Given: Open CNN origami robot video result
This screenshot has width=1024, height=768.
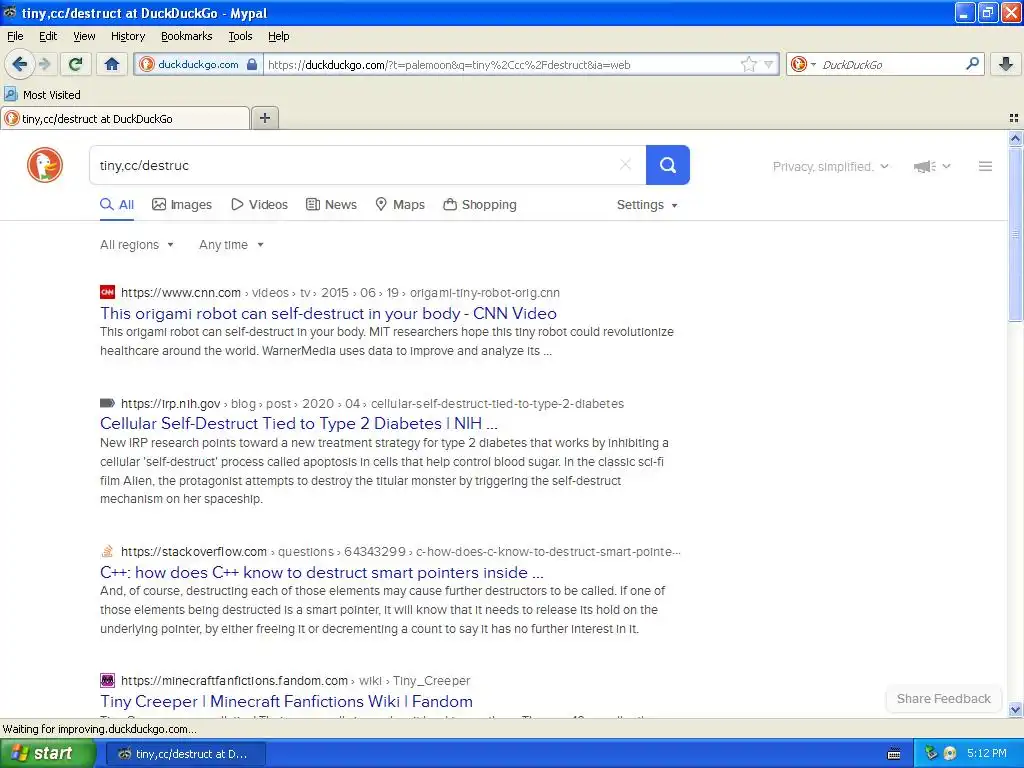Looking at the screenshot, I should coord(328,313).
